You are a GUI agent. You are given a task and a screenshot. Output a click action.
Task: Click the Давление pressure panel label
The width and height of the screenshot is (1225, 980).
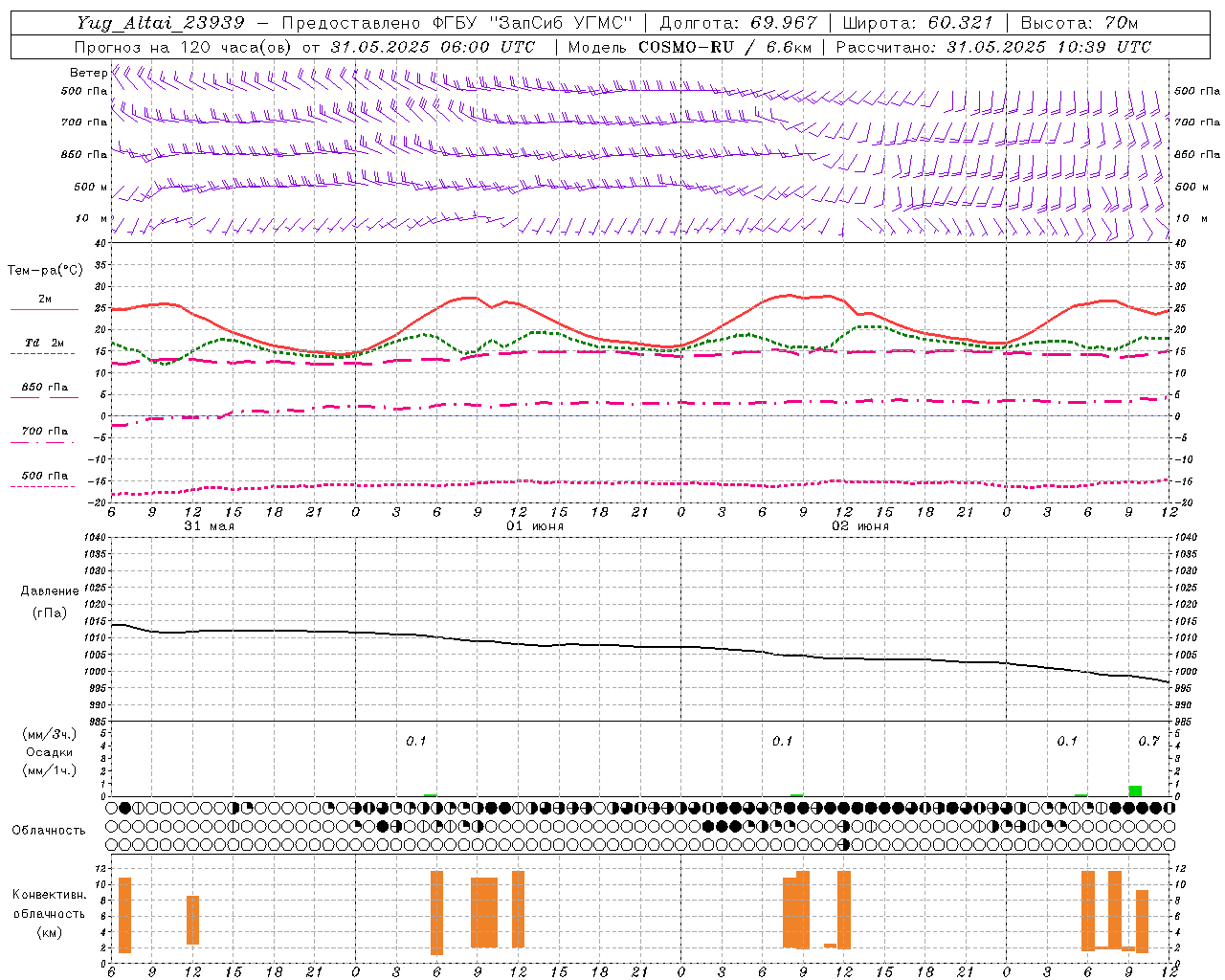tap(50, 591)
